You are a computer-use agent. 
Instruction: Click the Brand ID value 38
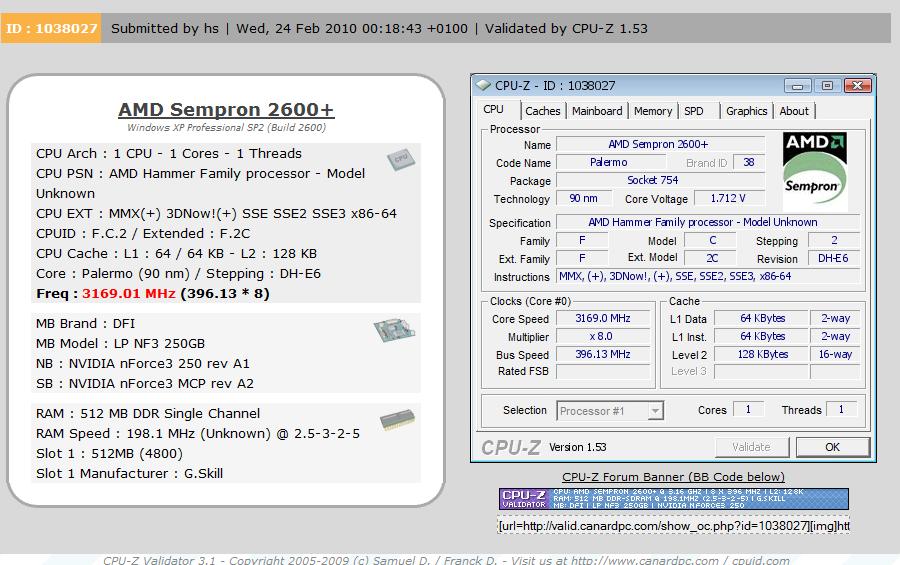click(x=748, y=162)
